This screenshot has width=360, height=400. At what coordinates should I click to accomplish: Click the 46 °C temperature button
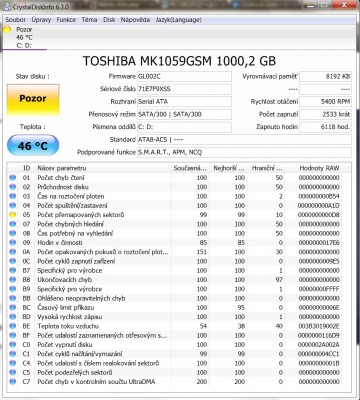[x=33, y=146]
